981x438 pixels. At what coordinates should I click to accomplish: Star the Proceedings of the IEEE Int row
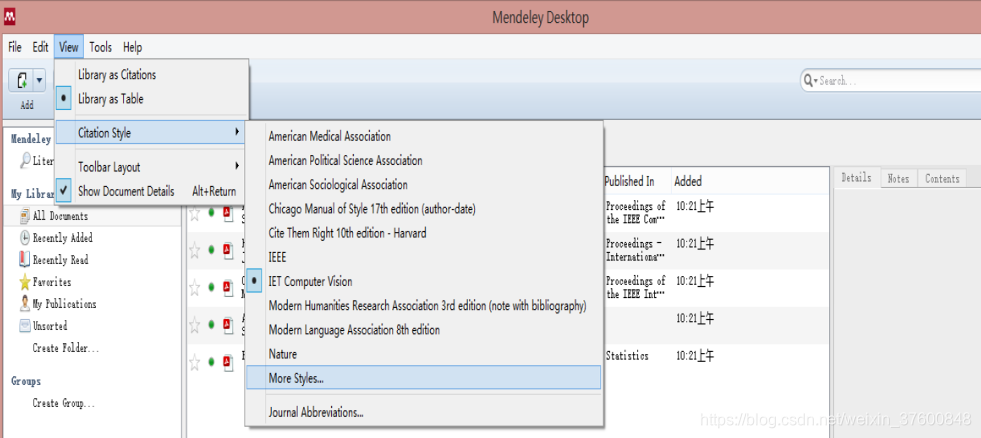tap(195, 288)
